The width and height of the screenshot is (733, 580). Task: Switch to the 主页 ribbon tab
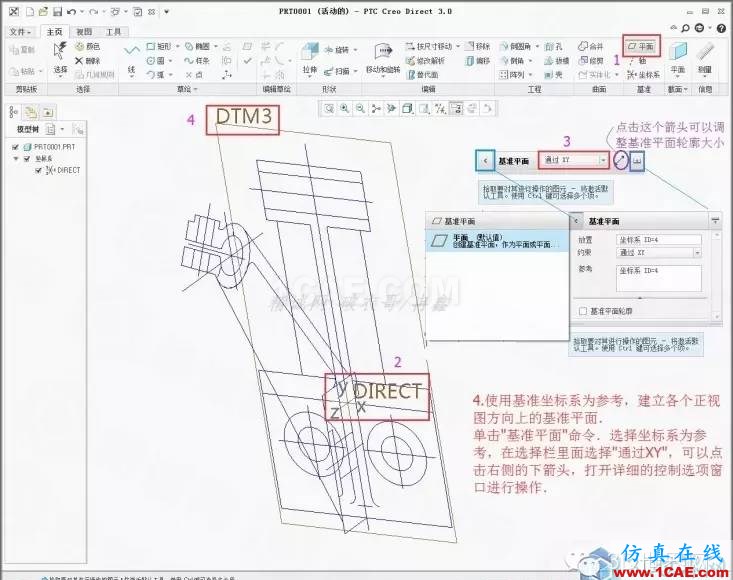[54, 32]
